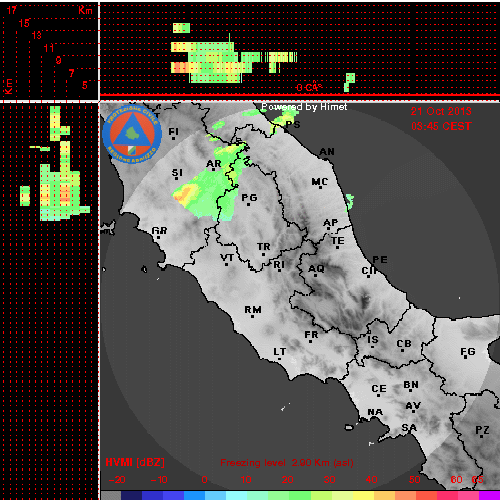Click the HVMI [dBZ] label
500x500 pixels.
point(135,462)
